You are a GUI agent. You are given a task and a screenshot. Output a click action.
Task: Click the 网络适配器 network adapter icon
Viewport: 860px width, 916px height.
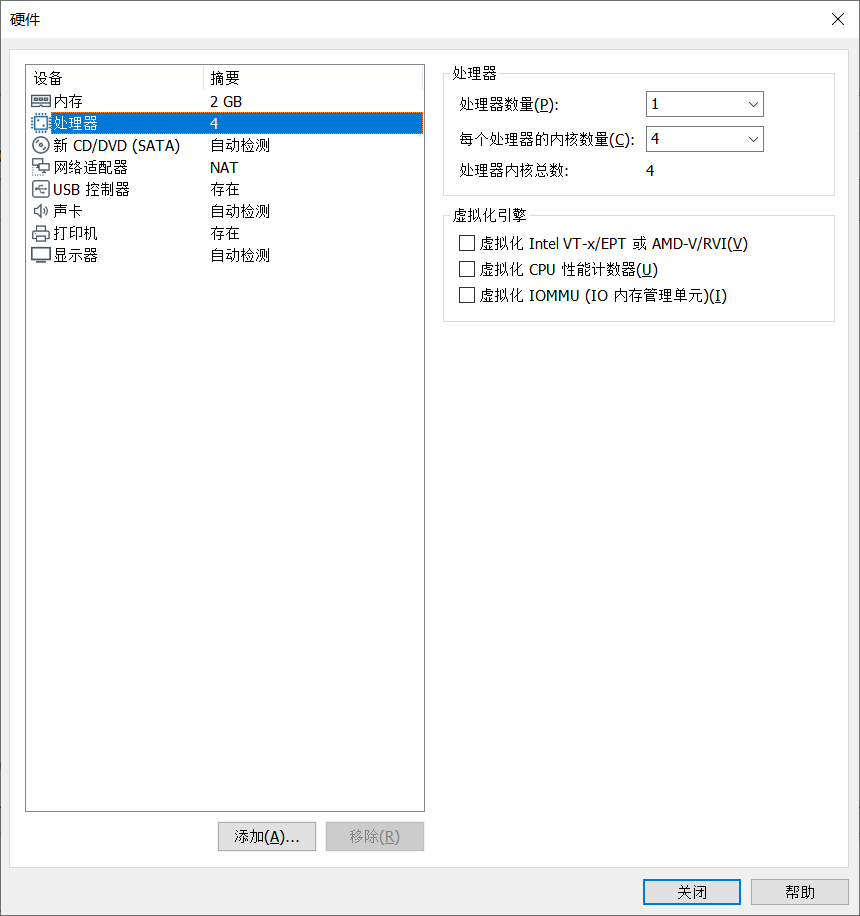(40, 167)
